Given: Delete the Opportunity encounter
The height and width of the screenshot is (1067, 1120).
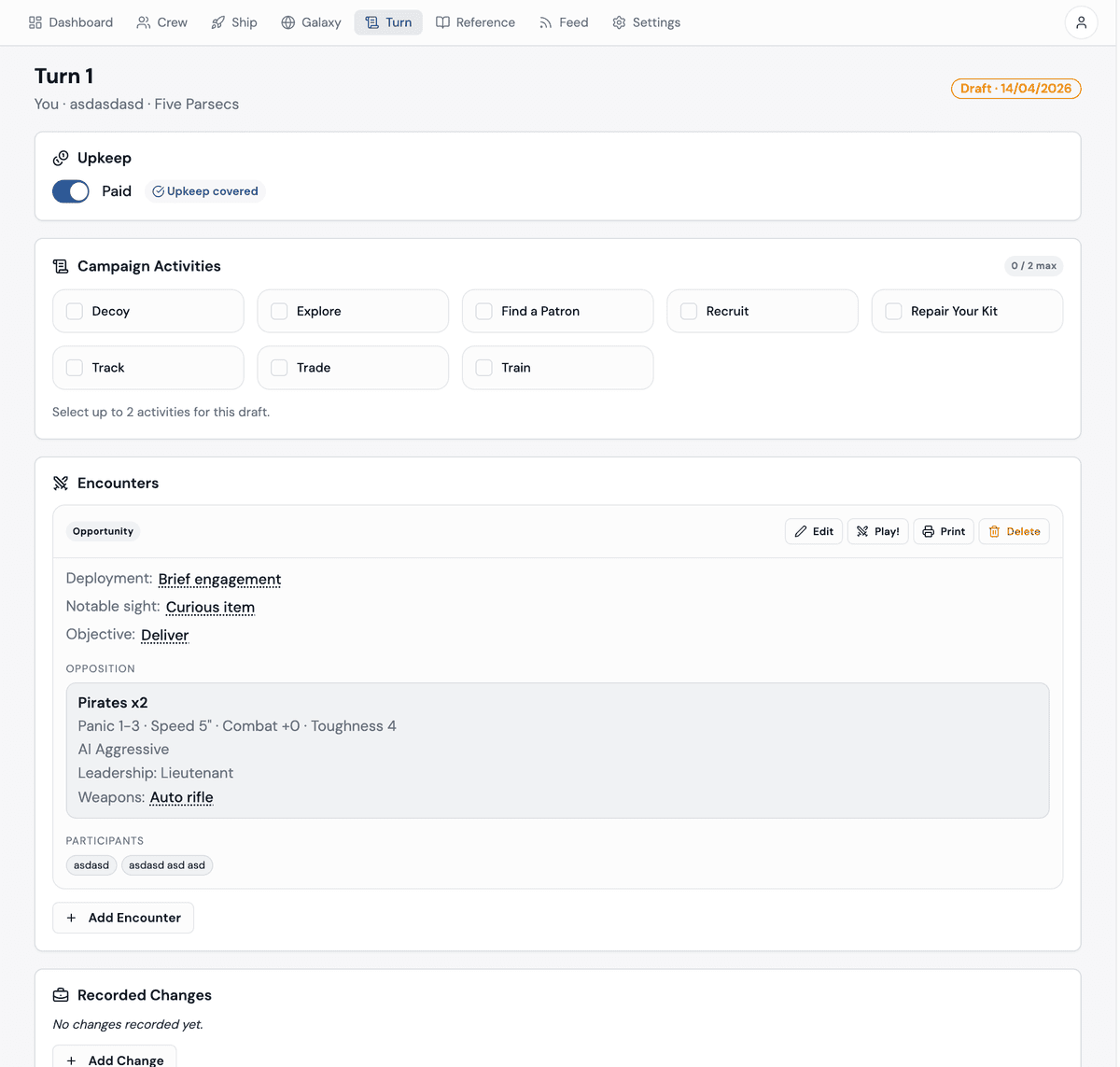Looking at the screenshot, I should (1015, 531).
